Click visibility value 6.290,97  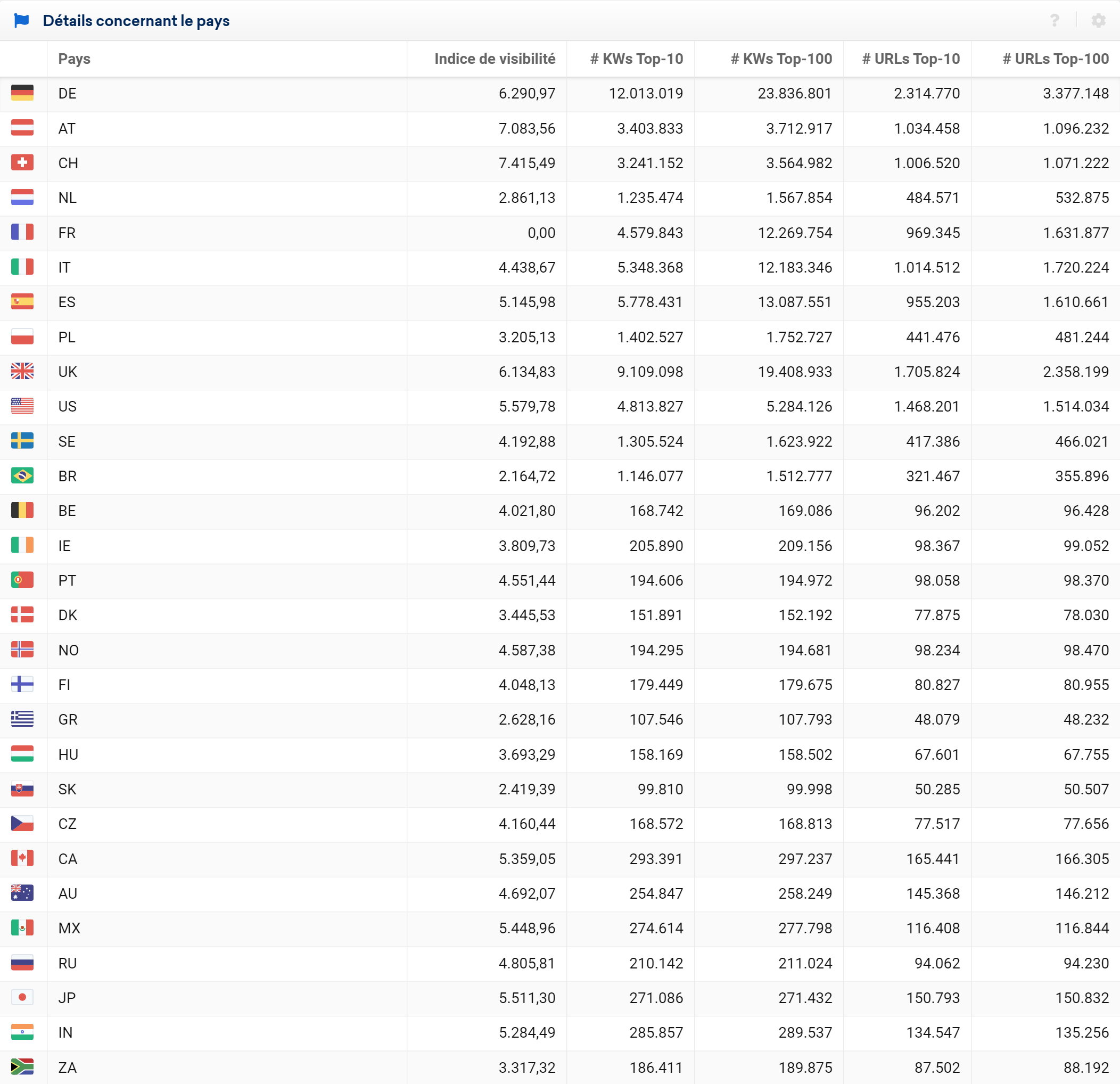click(527, 93)
